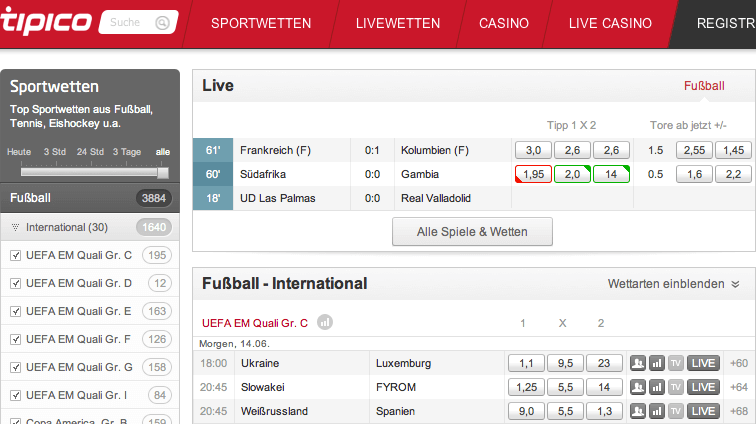Select odds 1,95 for Südafrika
Screen dimensions: 756x424
(533, 174)
